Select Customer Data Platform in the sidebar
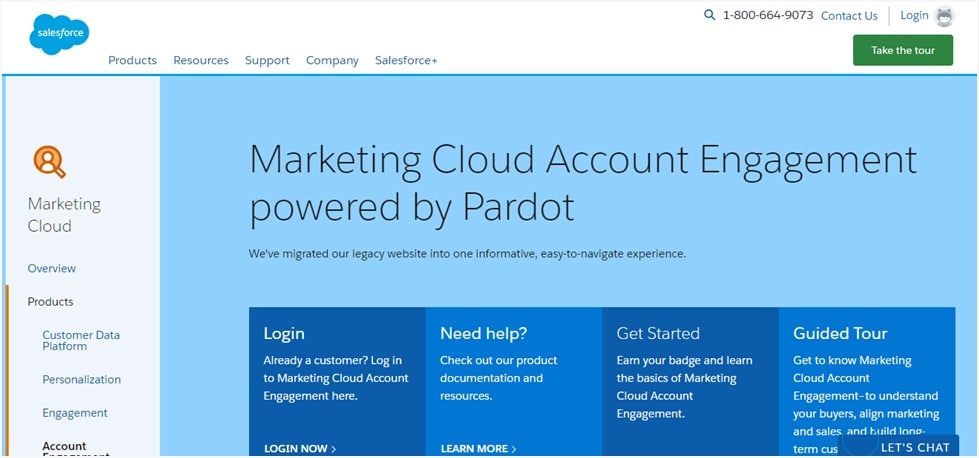This screenshot has width=979, height=458. (81, 340)
